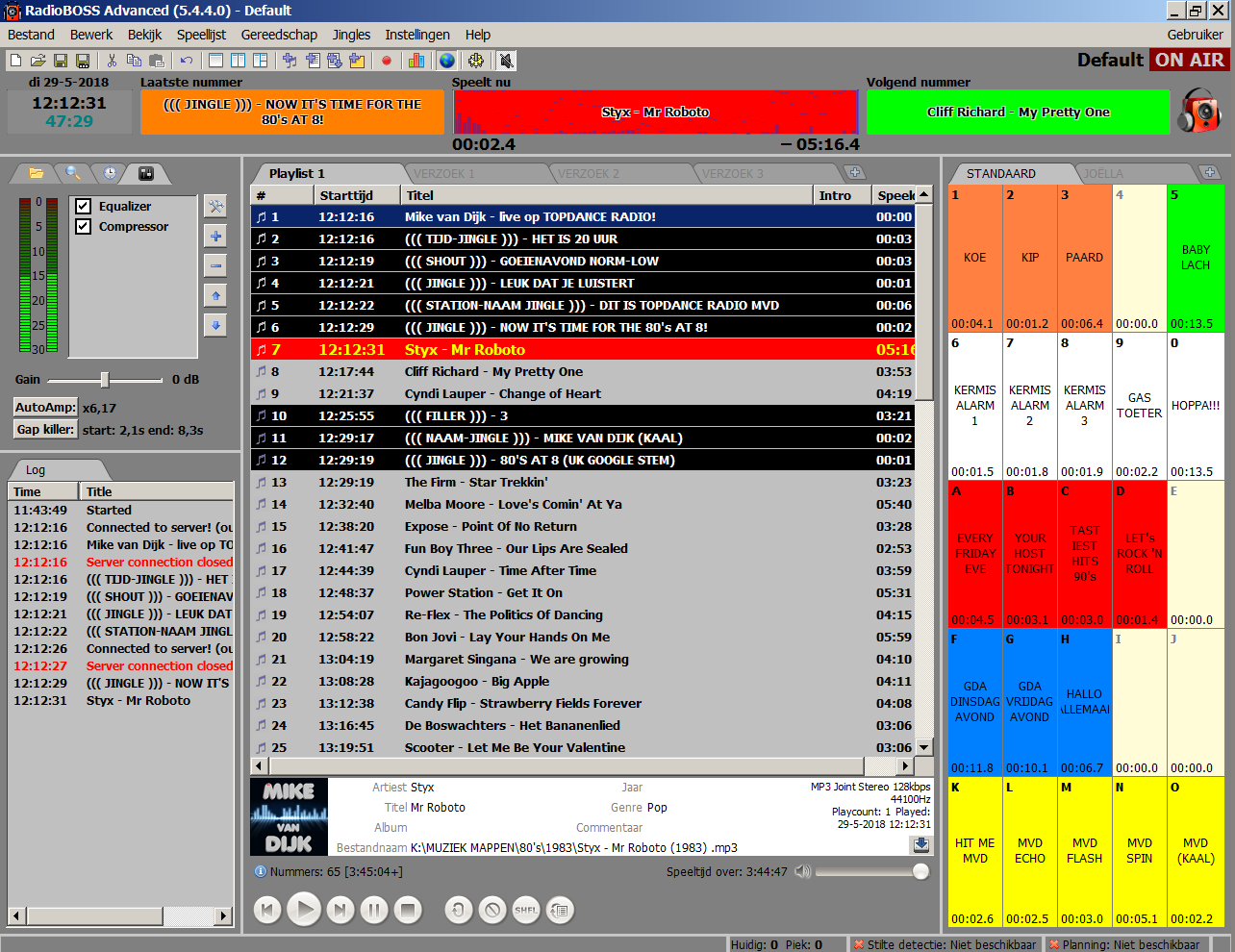The width and height of the screenshot is (1235, 952).
Task: Add a new cart wall tab with the plus
Action: pyautogui.click(x=1210, y=173)
